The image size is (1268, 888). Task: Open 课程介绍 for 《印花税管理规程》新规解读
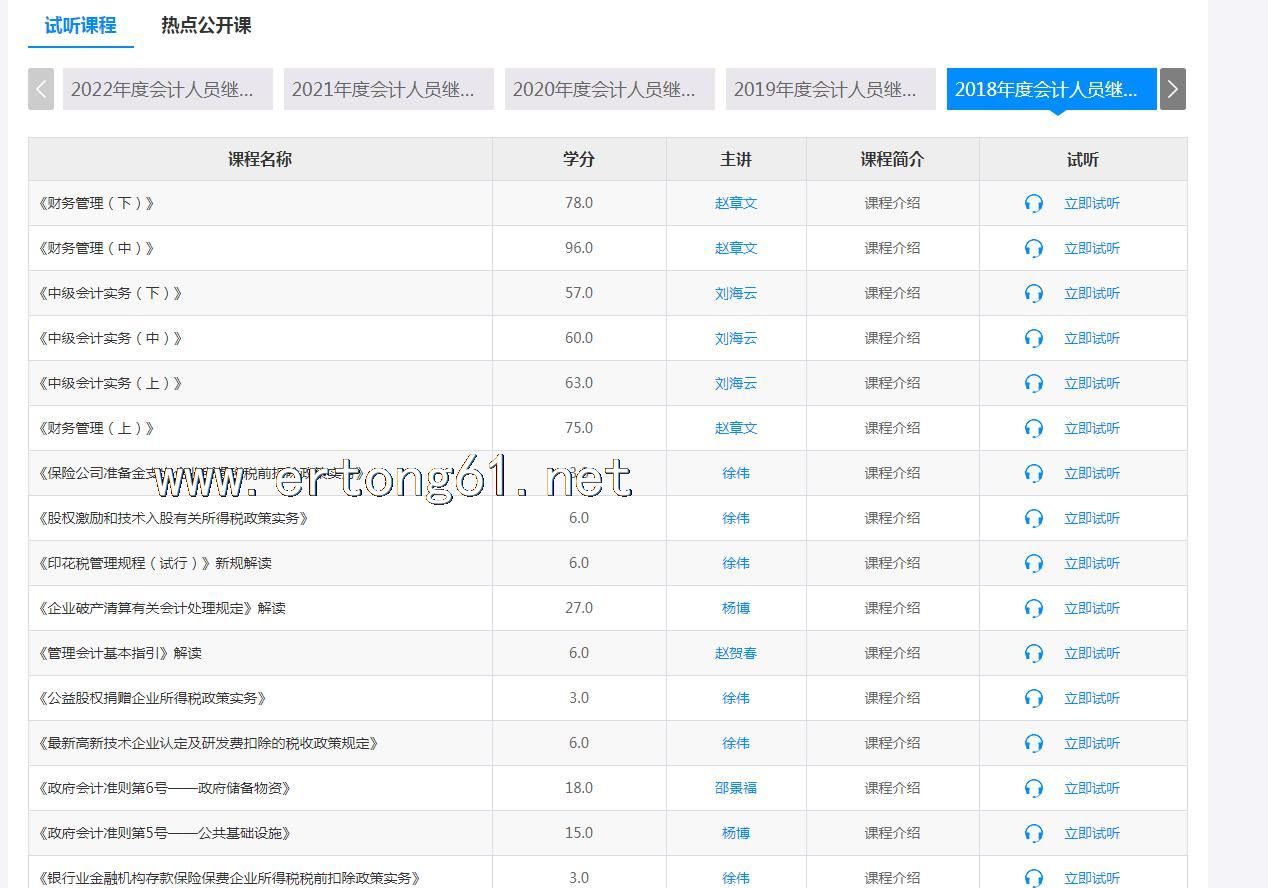(892, 563)
